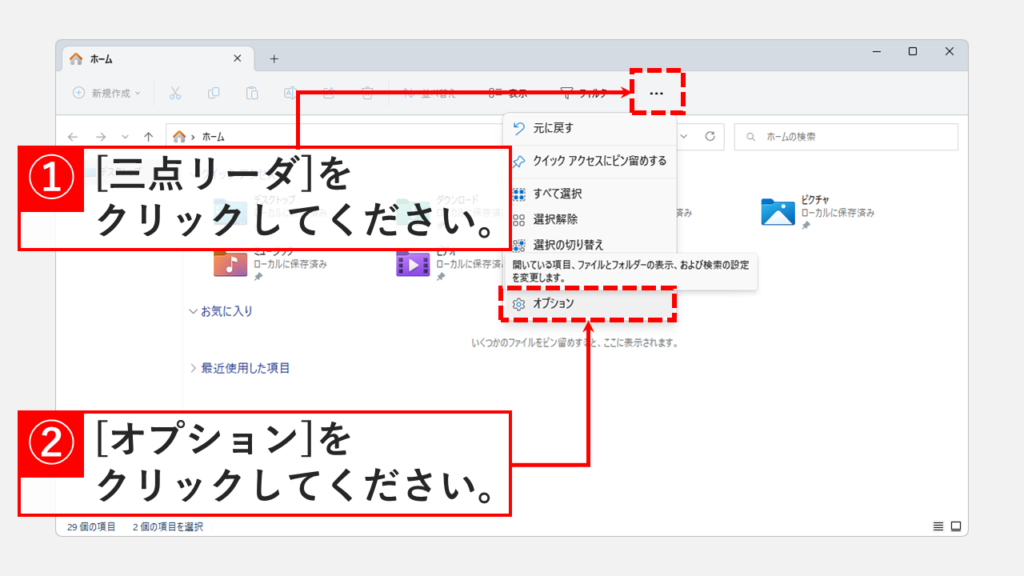
Task: Refresh the current folder view
Action: [x=710, y=136]
